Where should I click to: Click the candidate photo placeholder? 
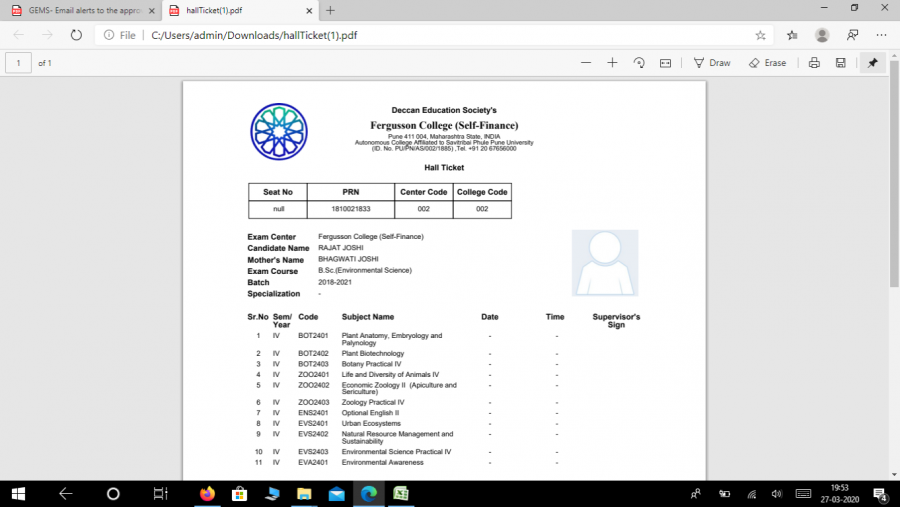604,263
